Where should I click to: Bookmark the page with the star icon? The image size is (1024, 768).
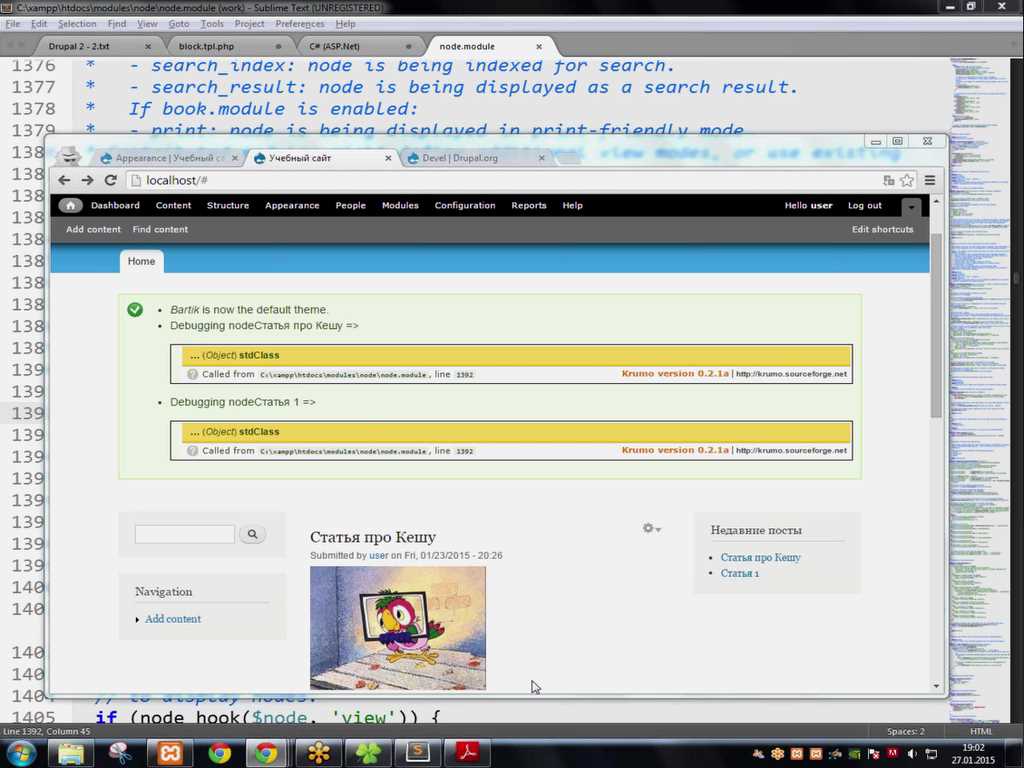[907, 180]
